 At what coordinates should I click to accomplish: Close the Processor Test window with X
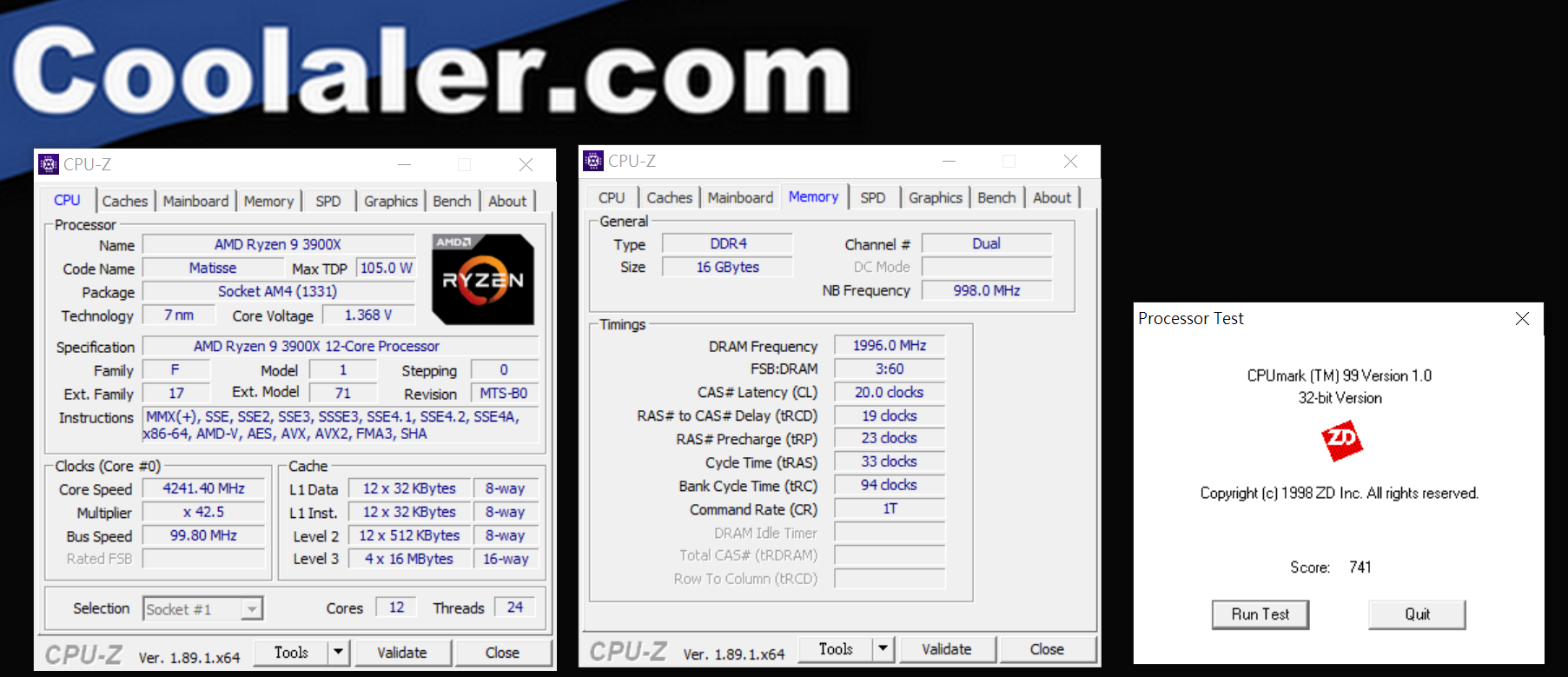pos(1522,318)
